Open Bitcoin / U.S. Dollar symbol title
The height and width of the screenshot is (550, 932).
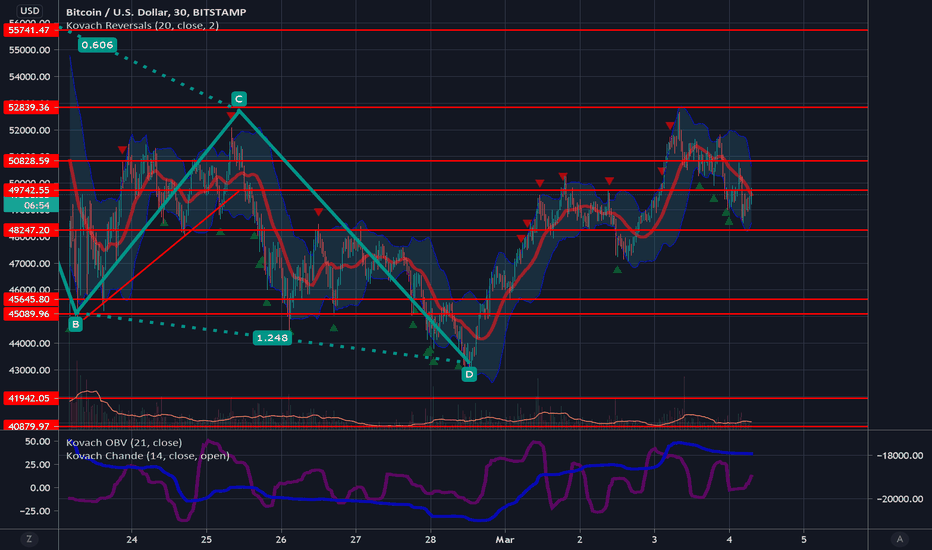click(x=156, y=12)
